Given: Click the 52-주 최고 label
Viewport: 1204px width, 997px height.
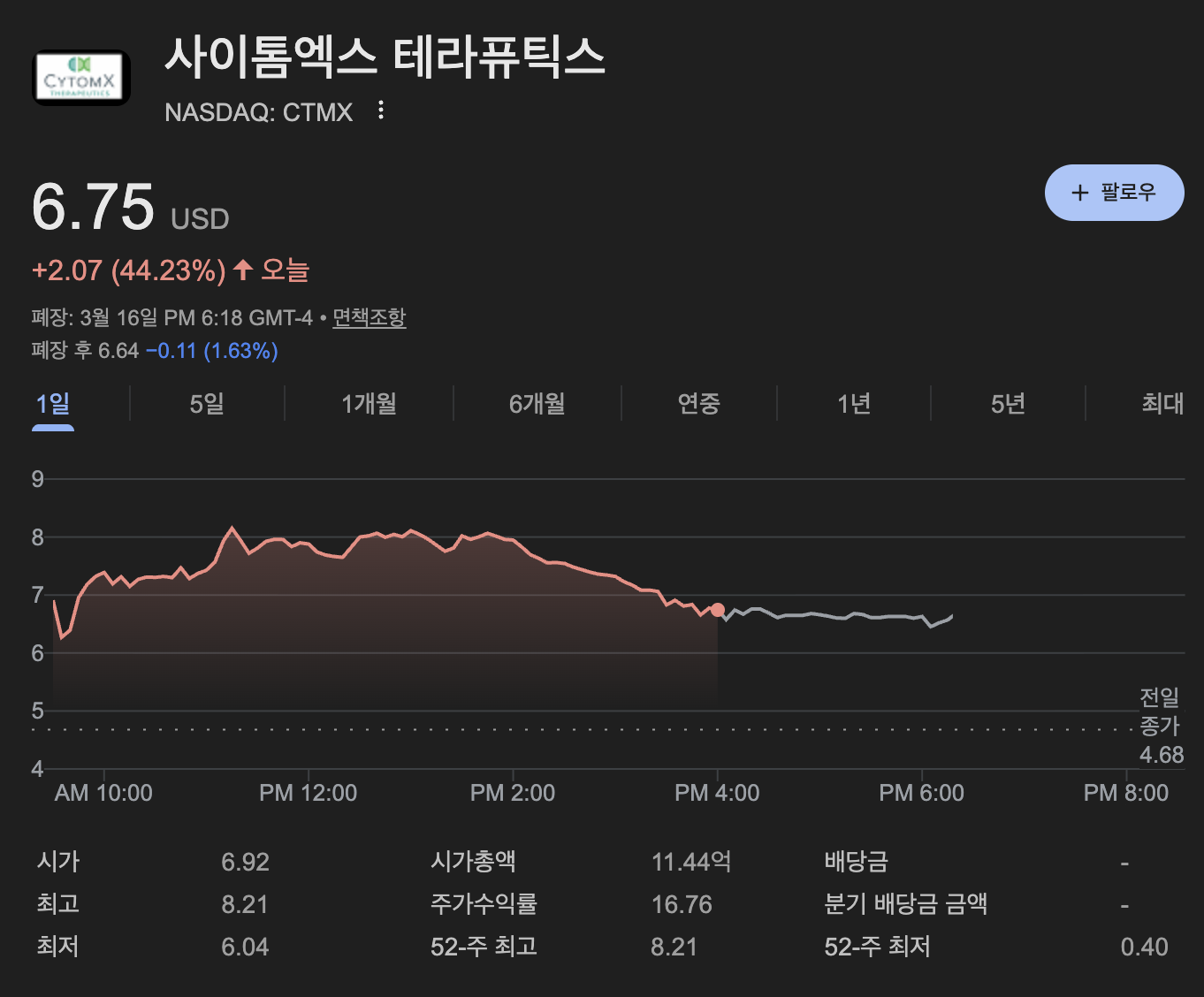Looking at the screenshot, I should [x=484, y=947].
